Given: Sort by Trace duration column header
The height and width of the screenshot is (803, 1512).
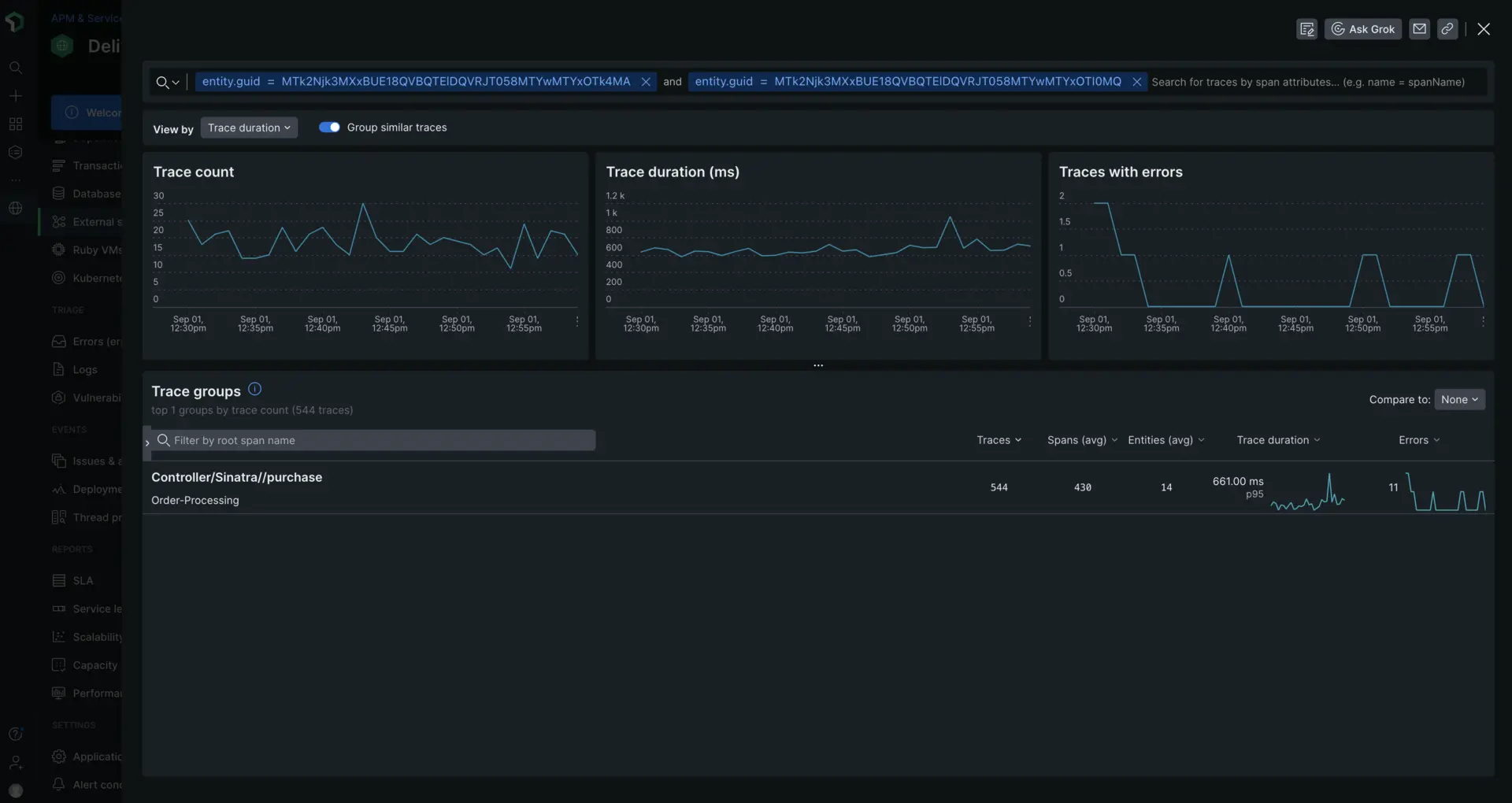Looking at the screenshot, I should [1278, 440].
